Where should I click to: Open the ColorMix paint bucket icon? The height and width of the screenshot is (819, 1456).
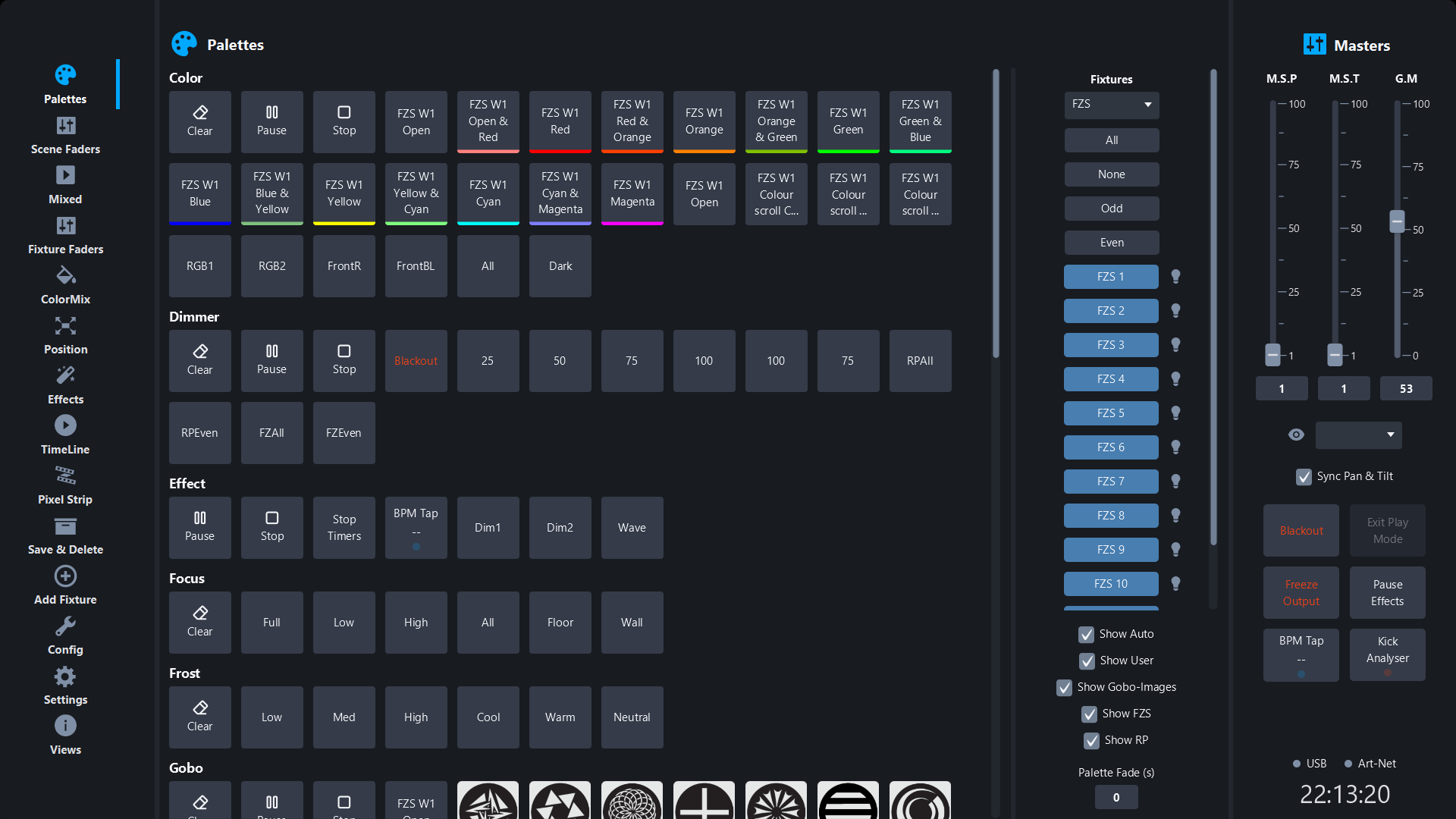(x=65, y=275)
